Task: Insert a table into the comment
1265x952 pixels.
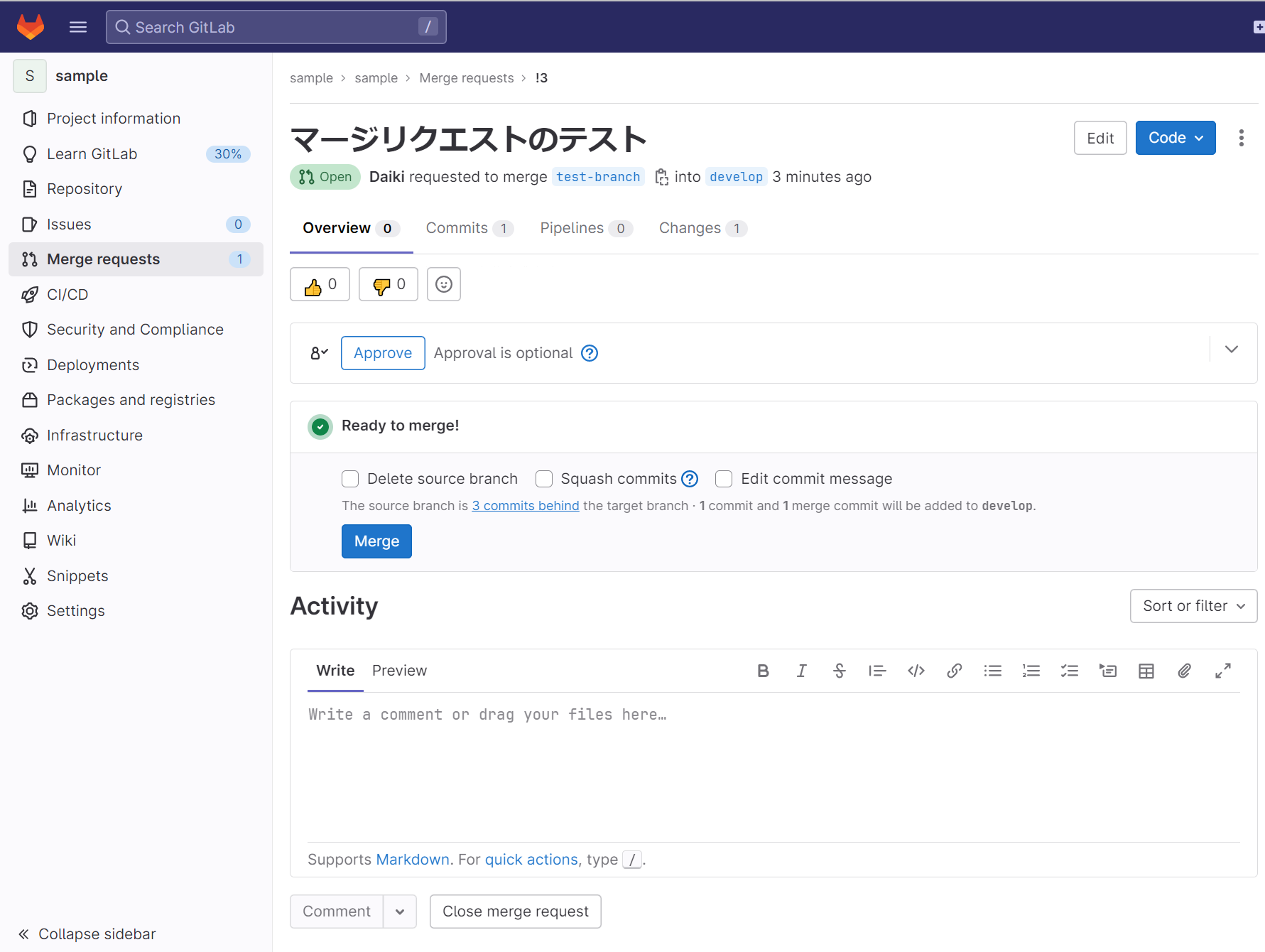Action: [x=1145, y=670]
